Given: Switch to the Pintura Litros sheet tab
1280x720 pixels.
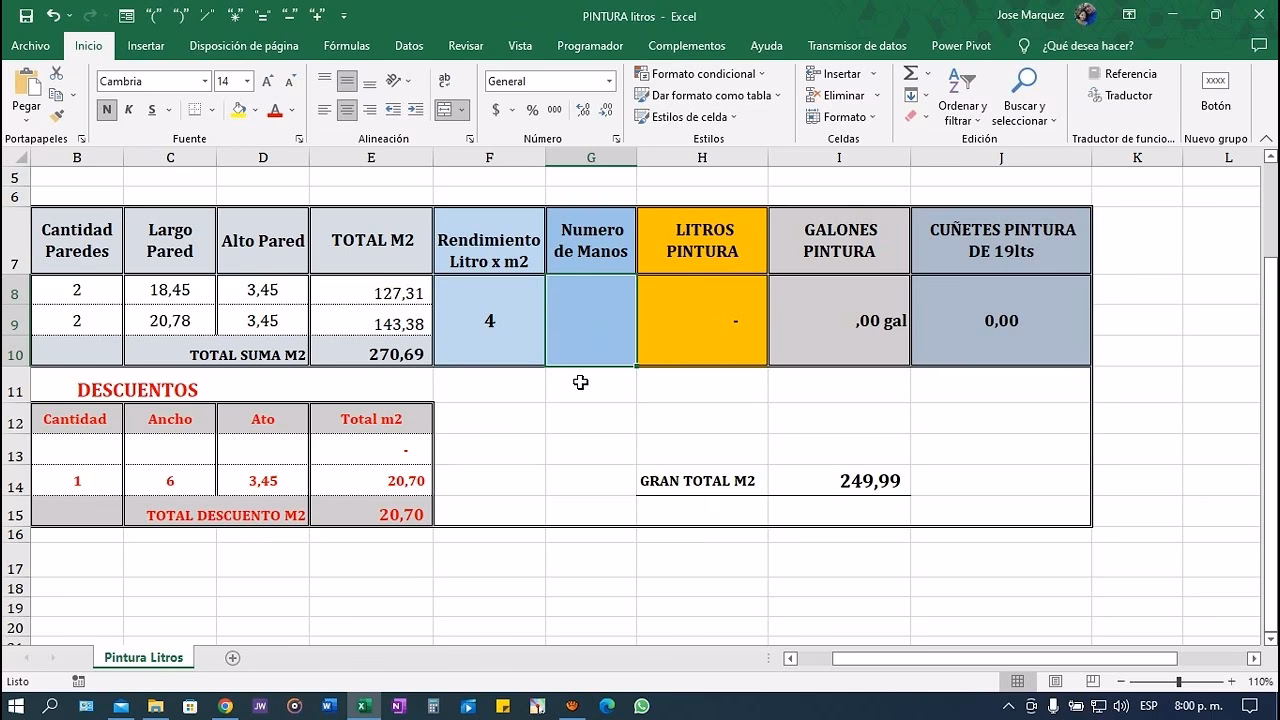Looking at the screenshot, I should tap(144, 658).
